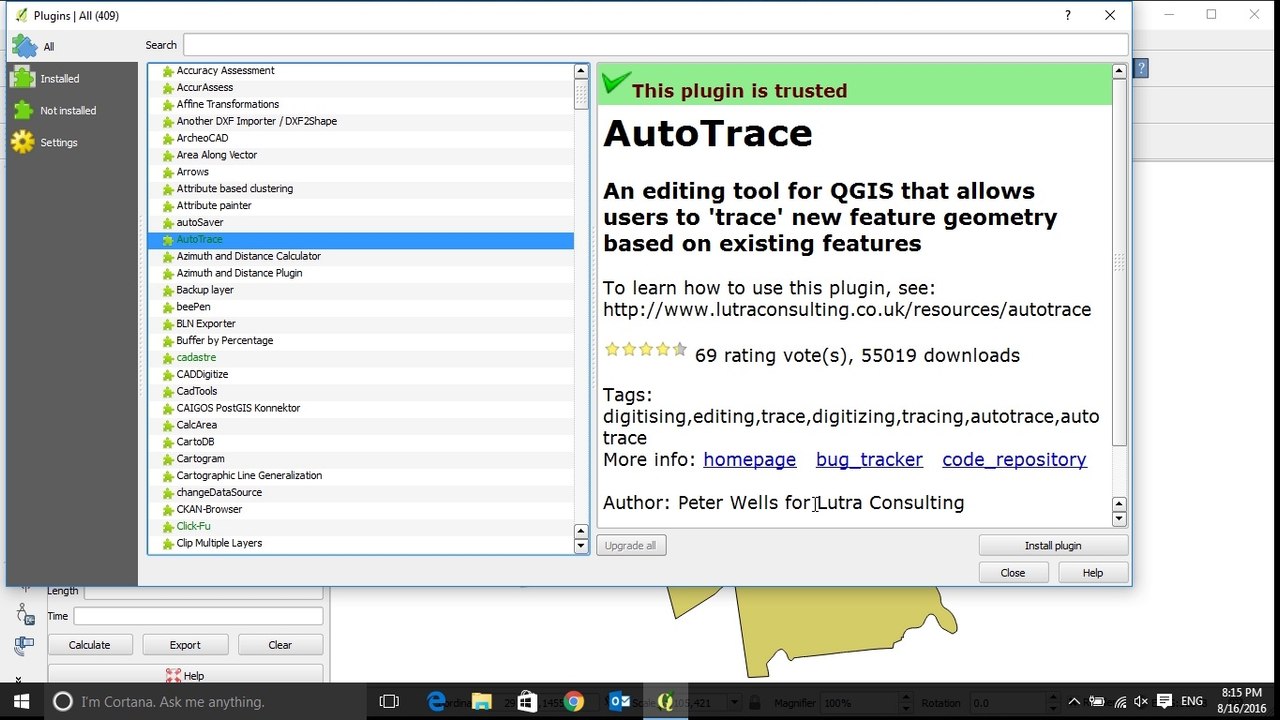This screenshot has width=1280, height=720.
Task: Open the homepage link
Action: (x=749, y=460)
